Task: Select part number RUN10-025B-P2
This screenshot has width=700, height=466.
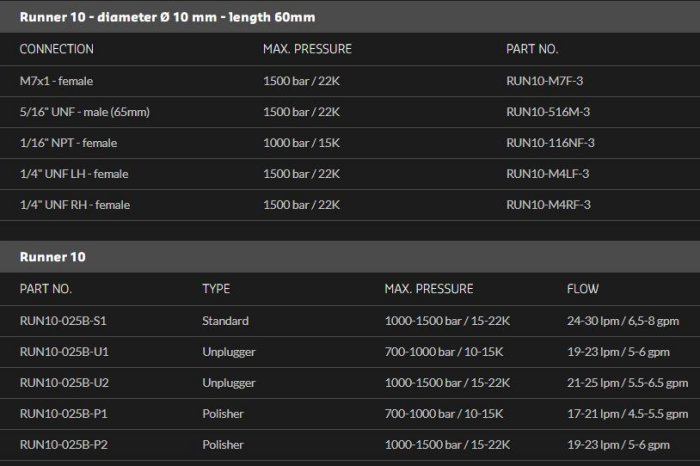Action: tap(63, 445)
